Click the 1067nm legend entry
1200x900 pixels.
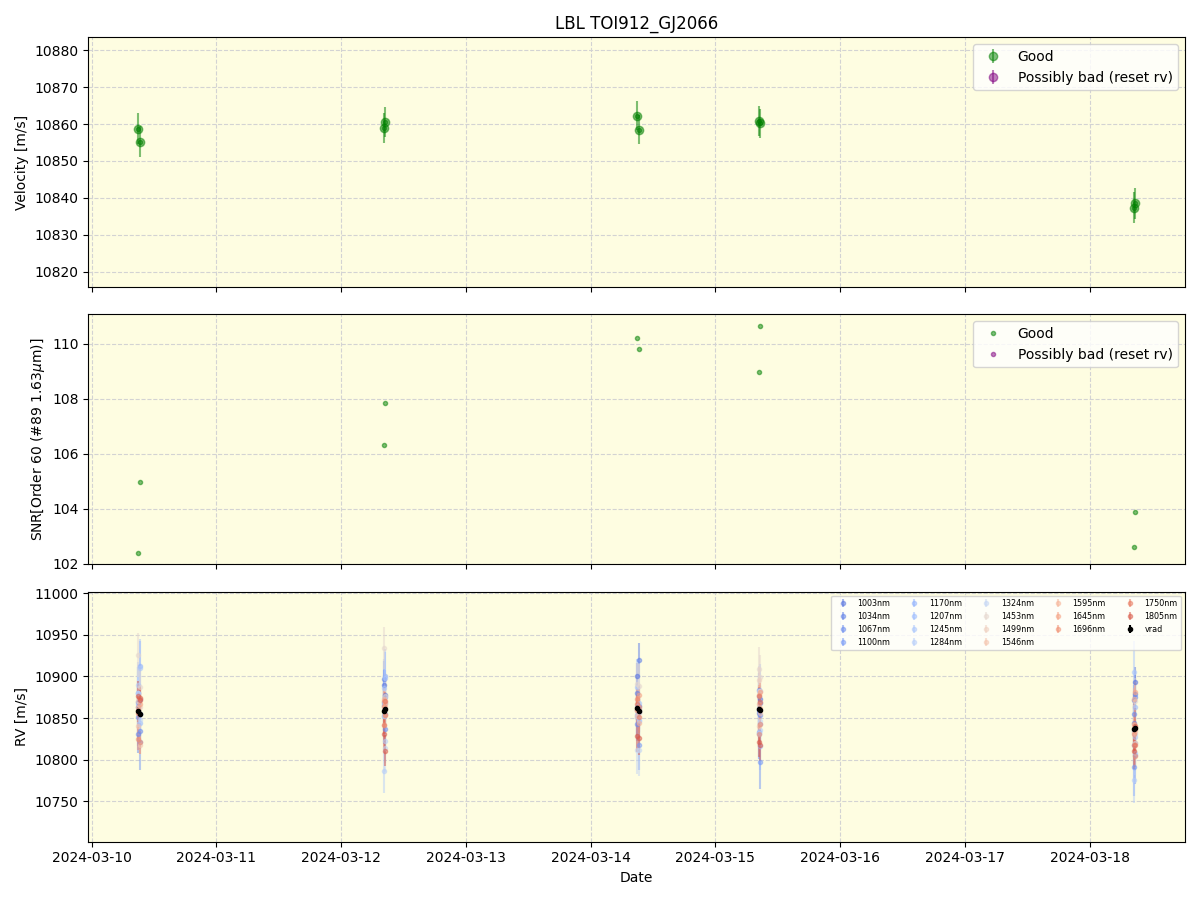coord(865,629)
